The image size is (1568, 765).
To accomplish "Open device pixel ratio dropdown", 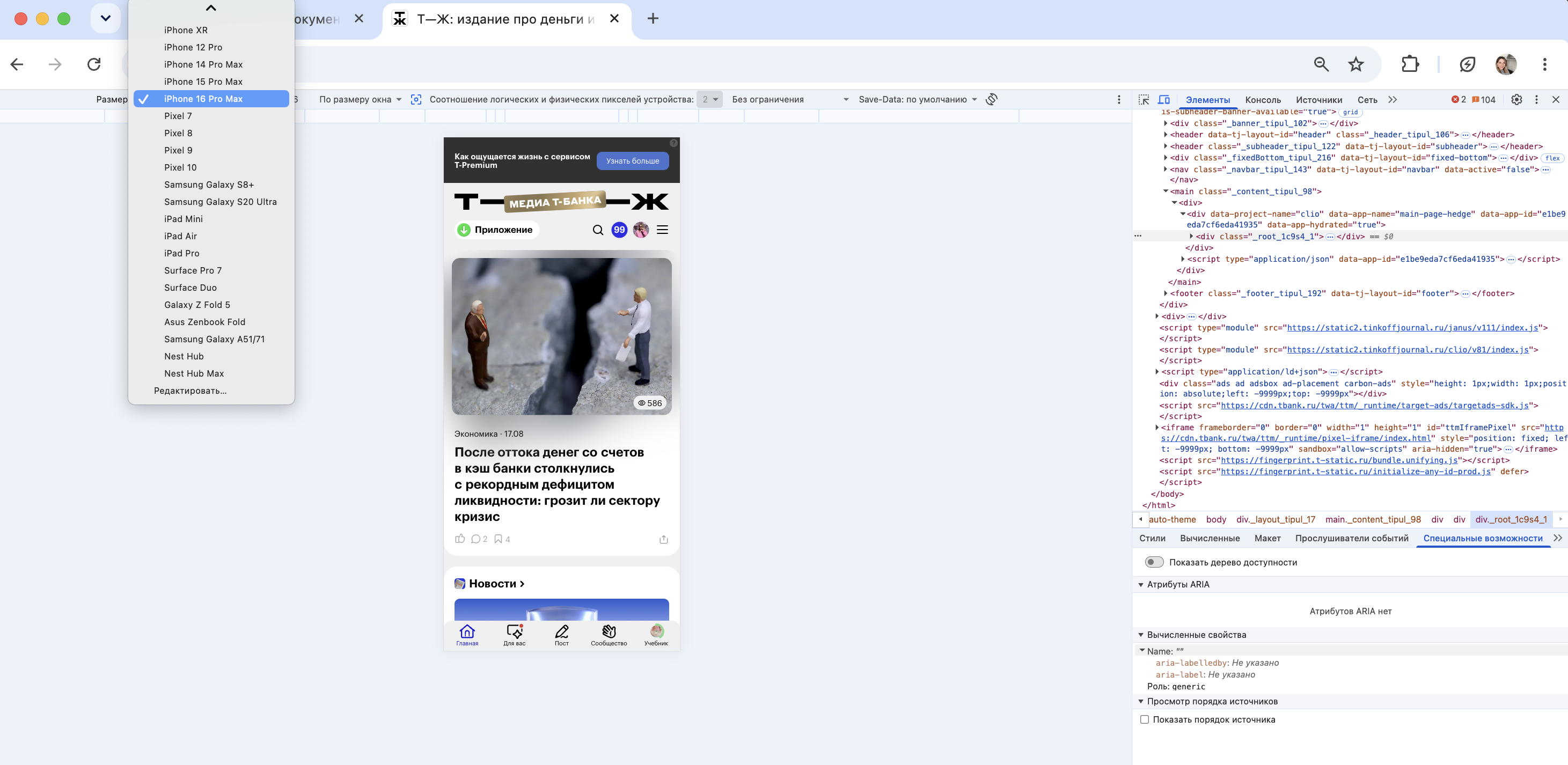I will tap(709, 99).
